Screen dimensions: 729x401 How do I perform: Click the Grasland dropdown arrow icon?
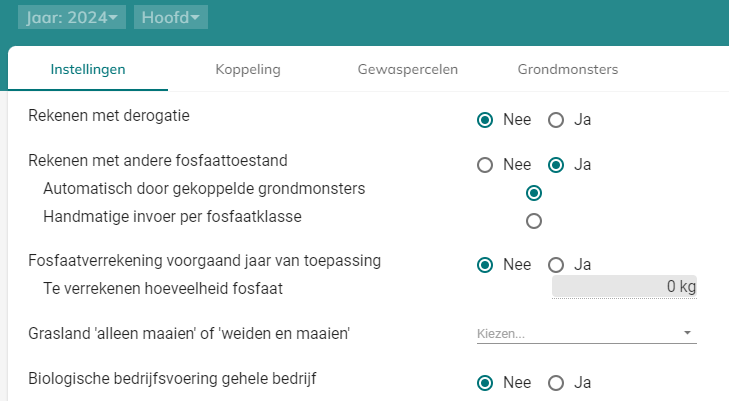click(x=687, y=333)
